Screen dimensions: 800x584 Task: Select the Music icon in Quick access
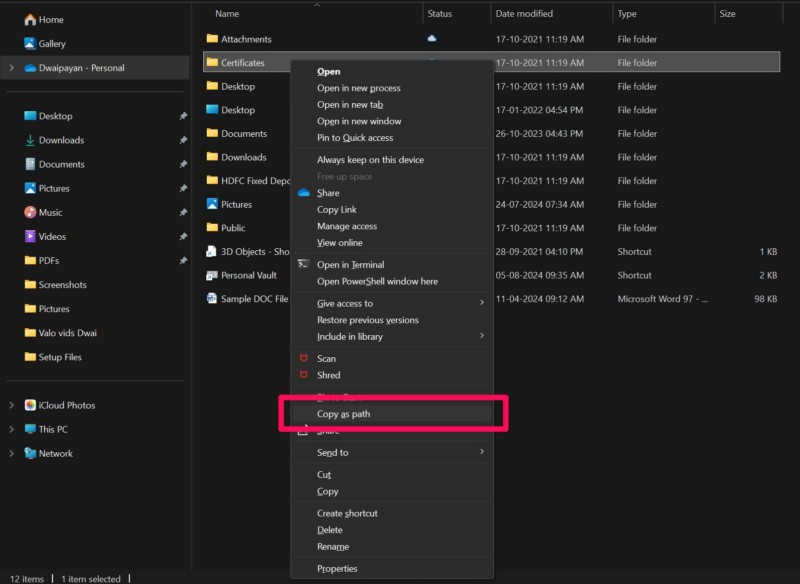[30, 212]
